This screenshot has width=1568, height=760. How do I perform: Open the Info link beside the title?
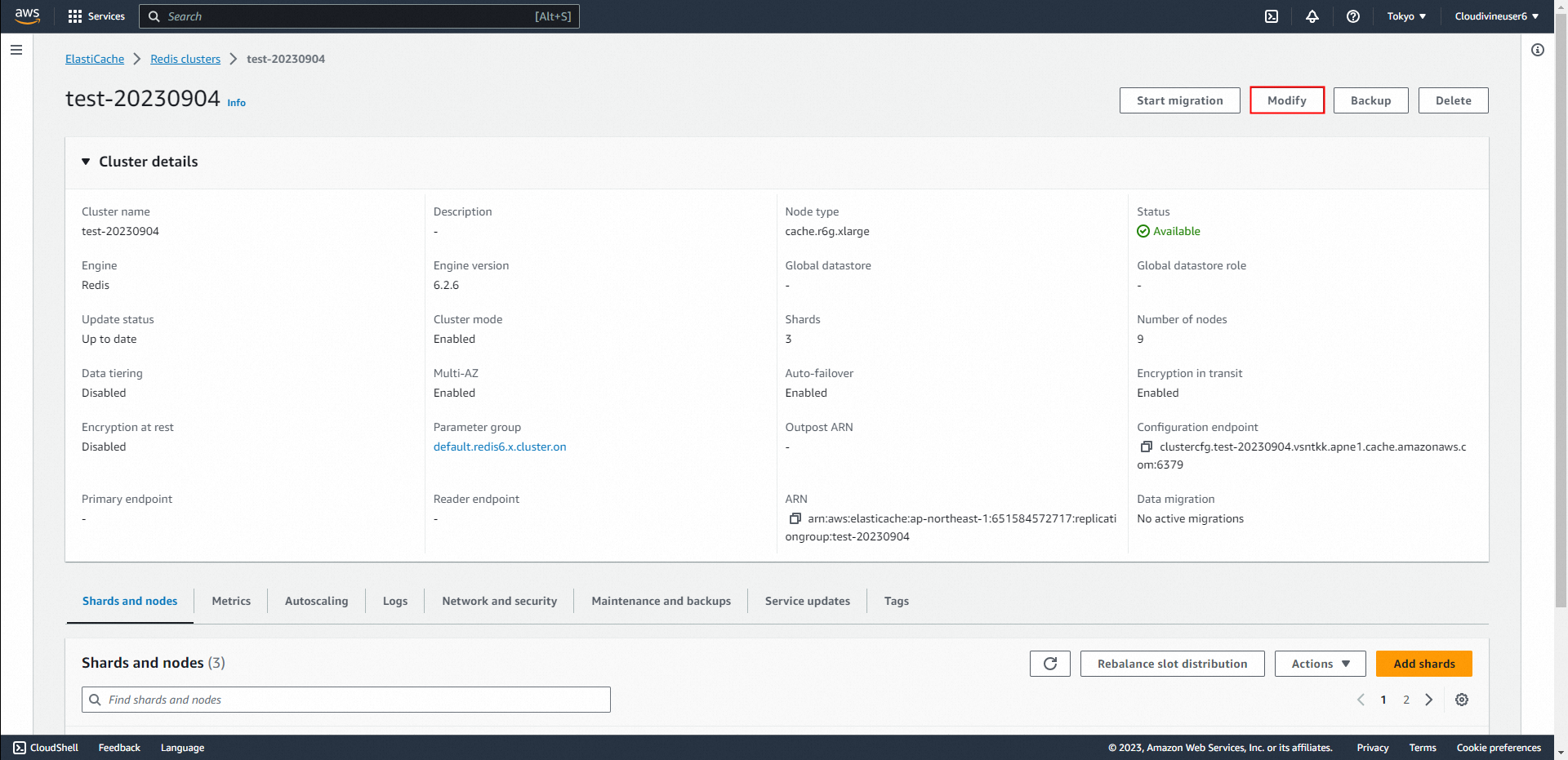[x=237, y=103]
